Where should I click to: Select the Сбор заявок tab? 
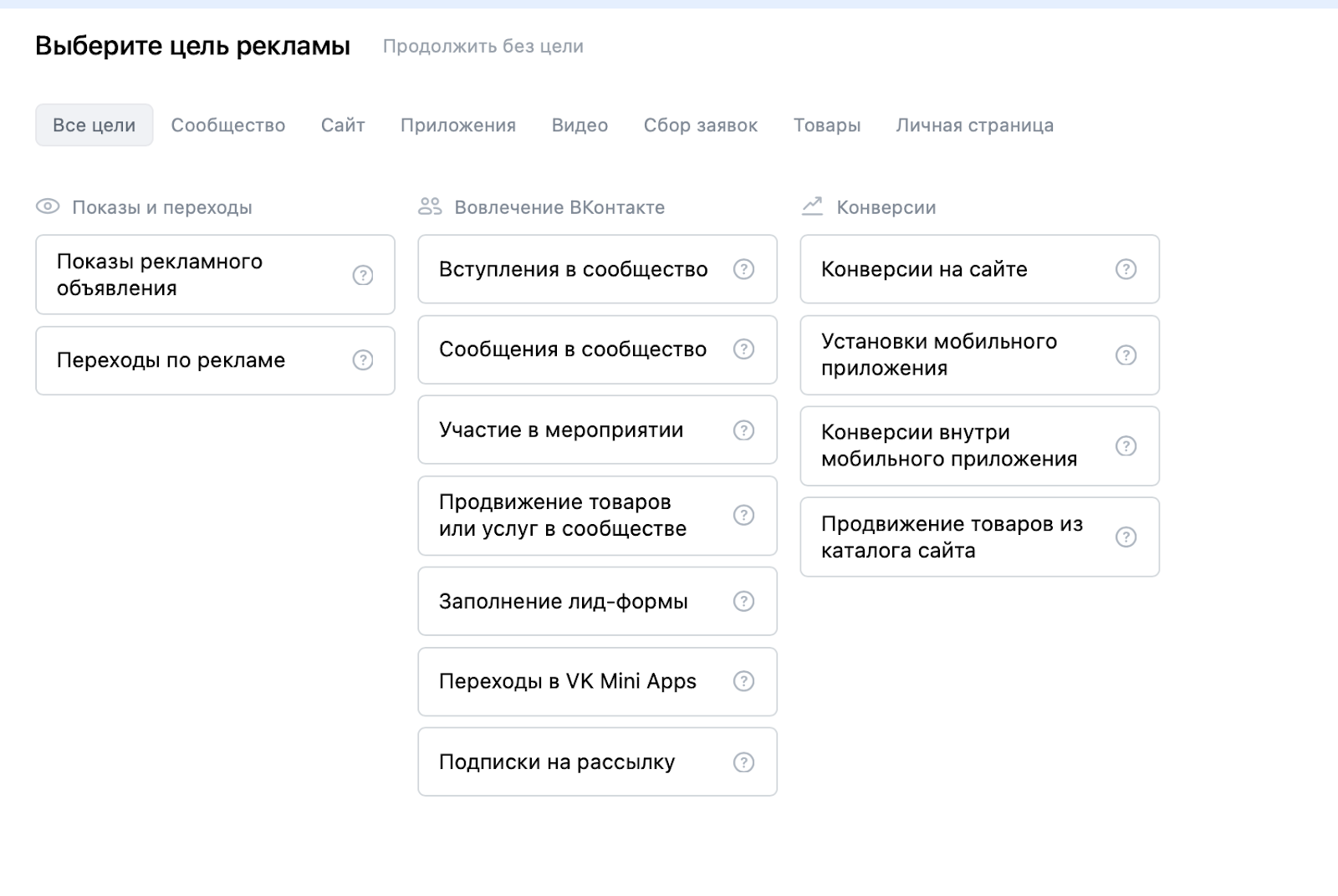tap(700, 125)
